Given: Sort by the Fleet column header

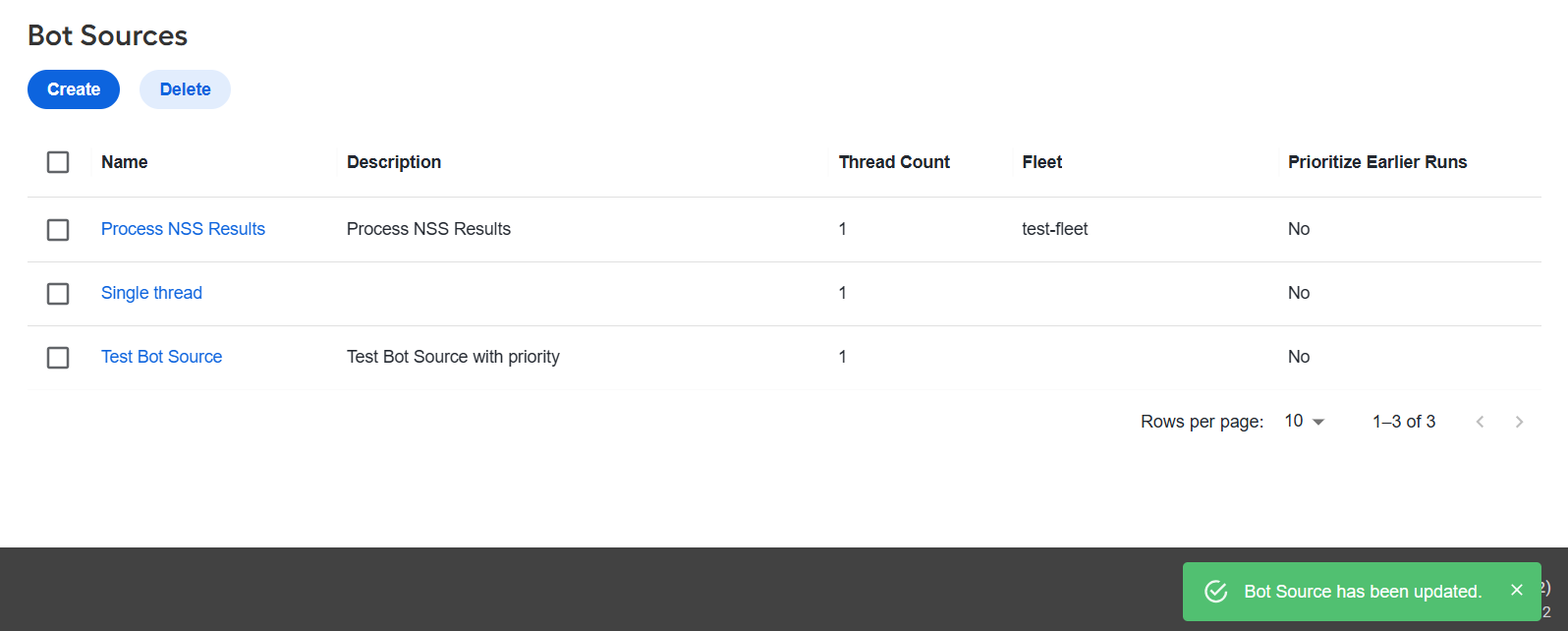Looking at the screenshot, I should click(x=1041, y=162).
